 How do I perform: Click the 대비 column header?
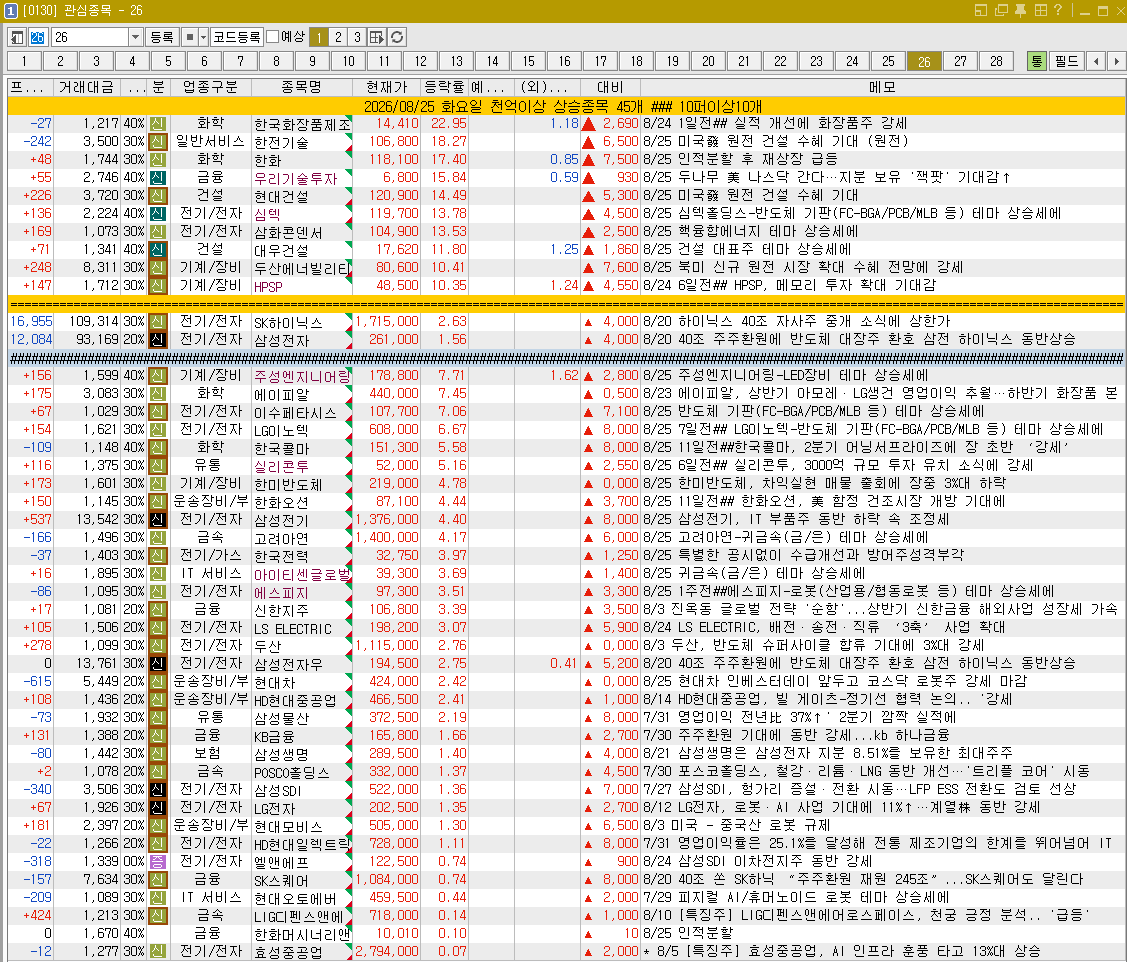610,87
